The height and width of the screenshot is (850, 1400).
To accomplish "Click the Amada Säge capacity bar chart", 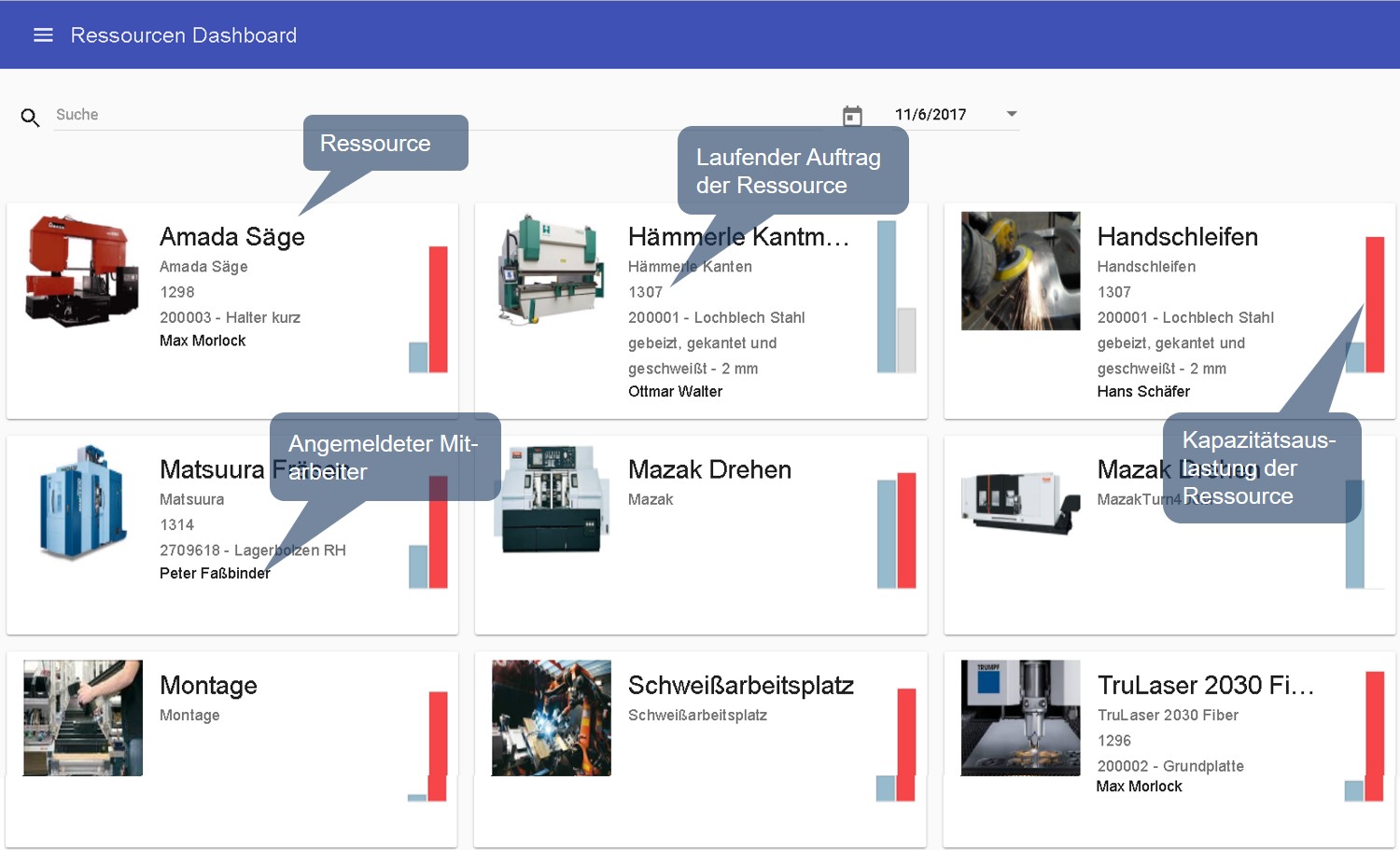I will pos(428,310).
